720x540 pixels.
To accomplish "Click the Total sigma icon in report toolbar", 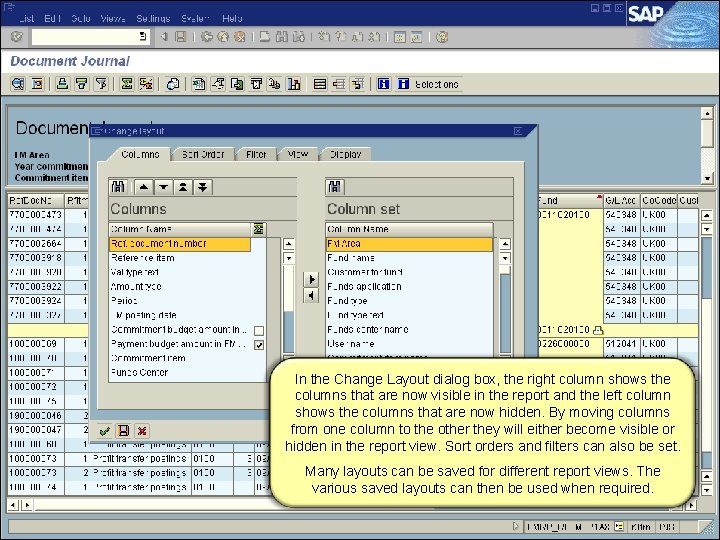I will [x=126, y=84].
